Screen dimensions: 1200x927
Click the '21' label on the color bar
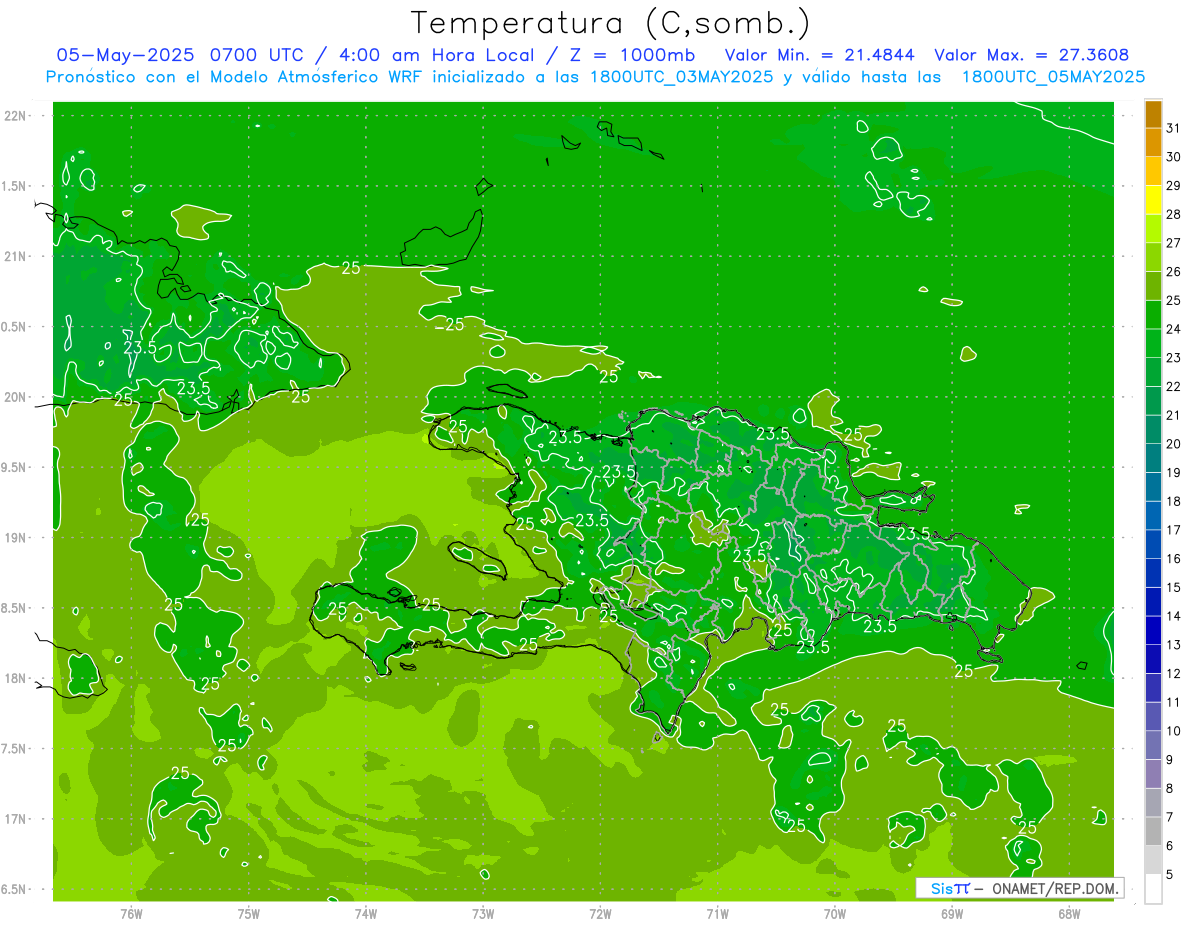click(x=1174, y=415)
